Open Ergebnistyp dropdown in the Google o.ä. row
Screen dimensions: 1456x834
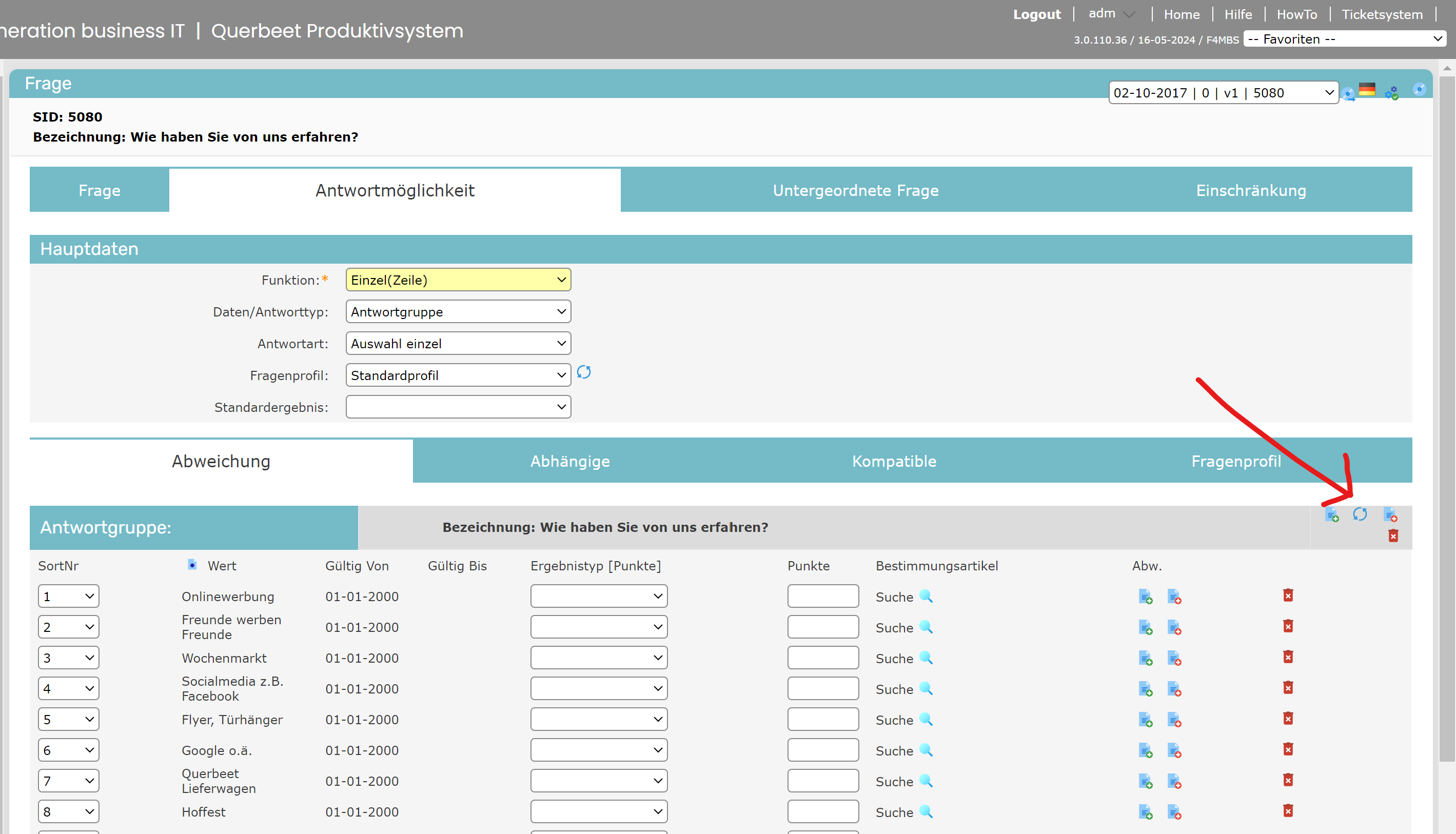point(599,750)
